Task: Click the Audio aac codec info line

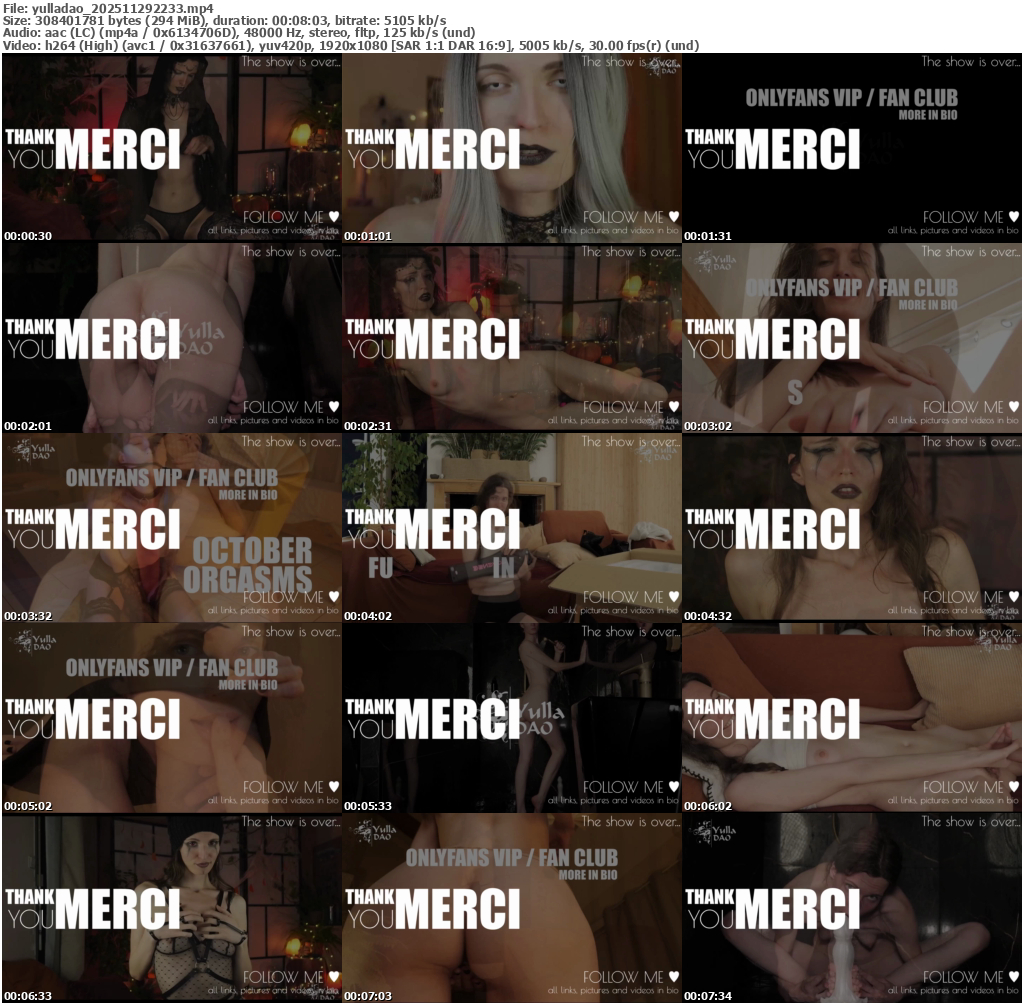Action: (239, 33)
